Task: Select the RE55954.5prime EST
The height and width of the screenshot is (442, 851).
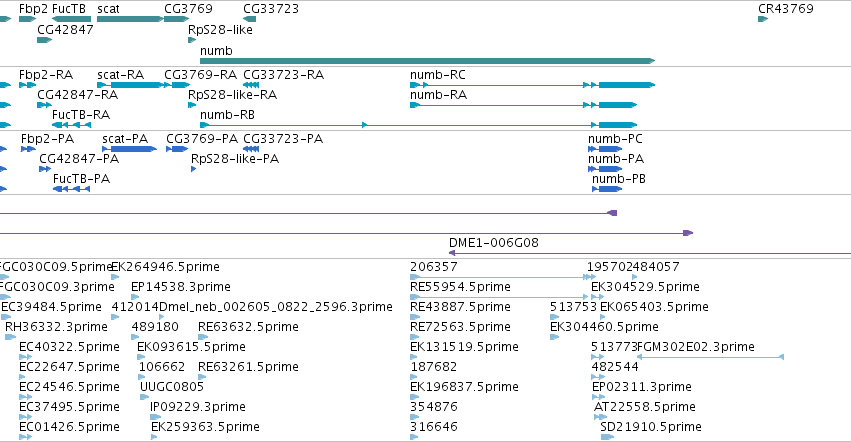Action: (x=499, y=297)
